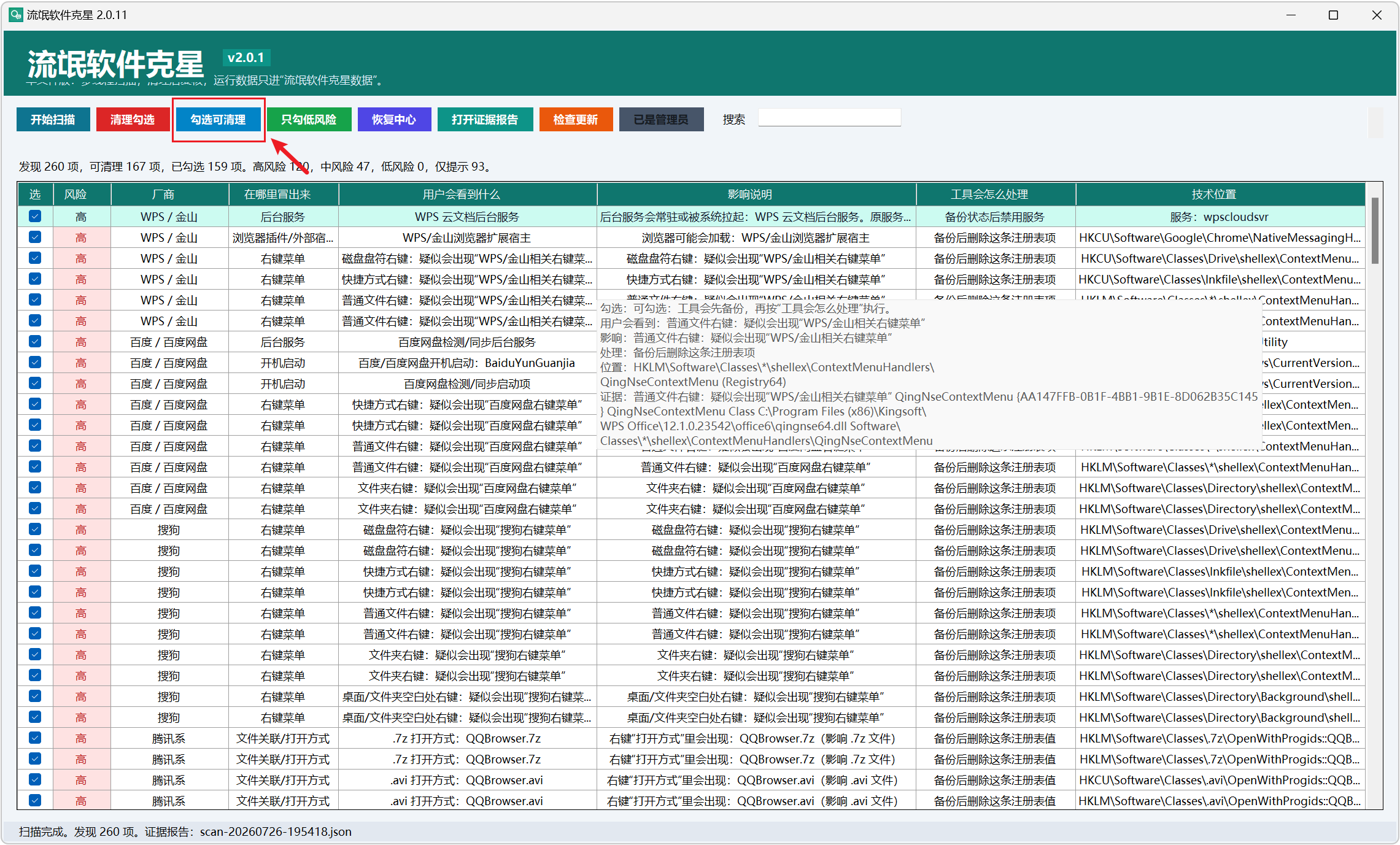Focus the 搜索 search input field

coord(829,118)
